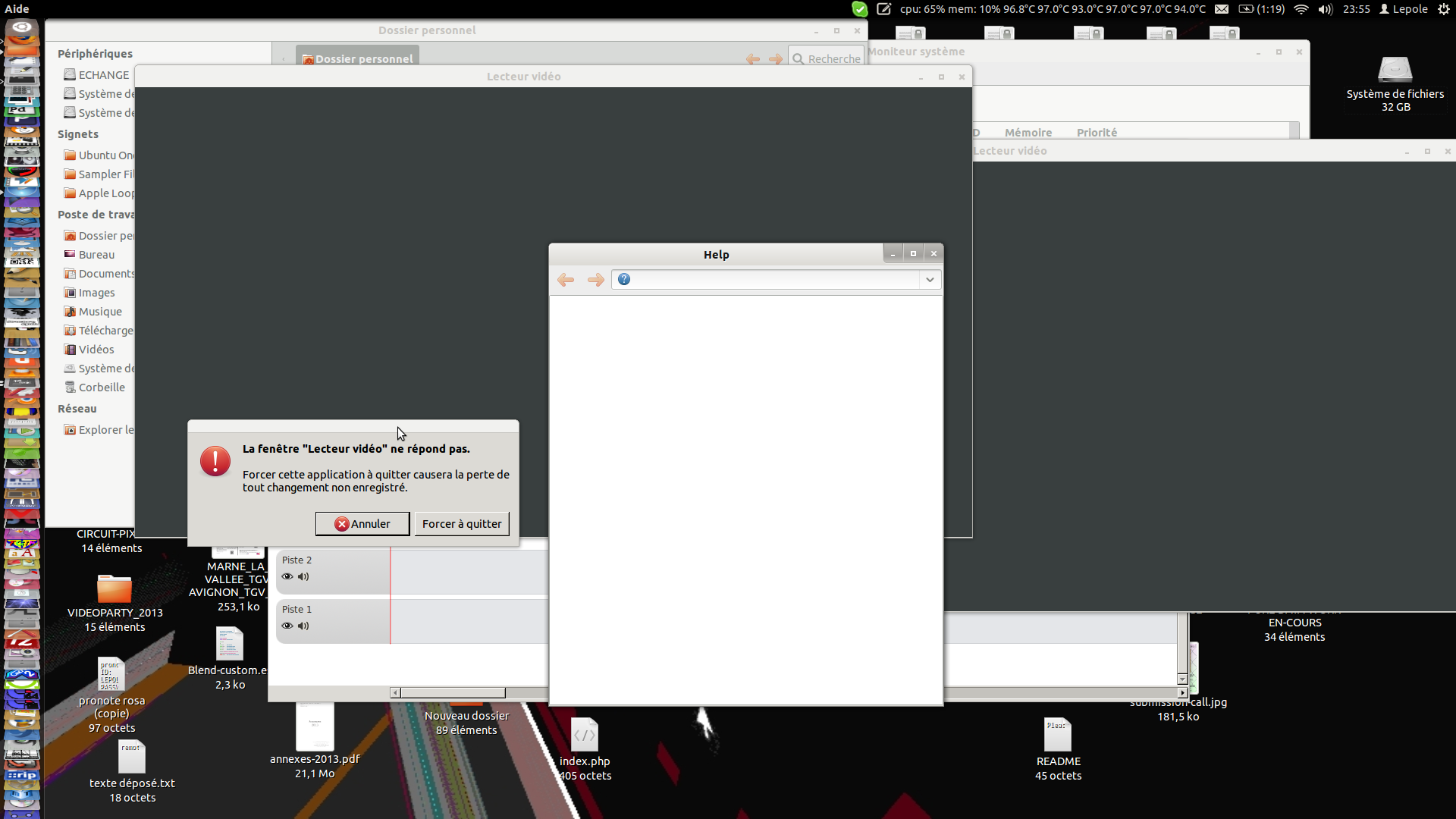This screenshot has width=1456, height=819.
Task: Open Lepole user menu indicator
Action: [x=1404, y=9]
